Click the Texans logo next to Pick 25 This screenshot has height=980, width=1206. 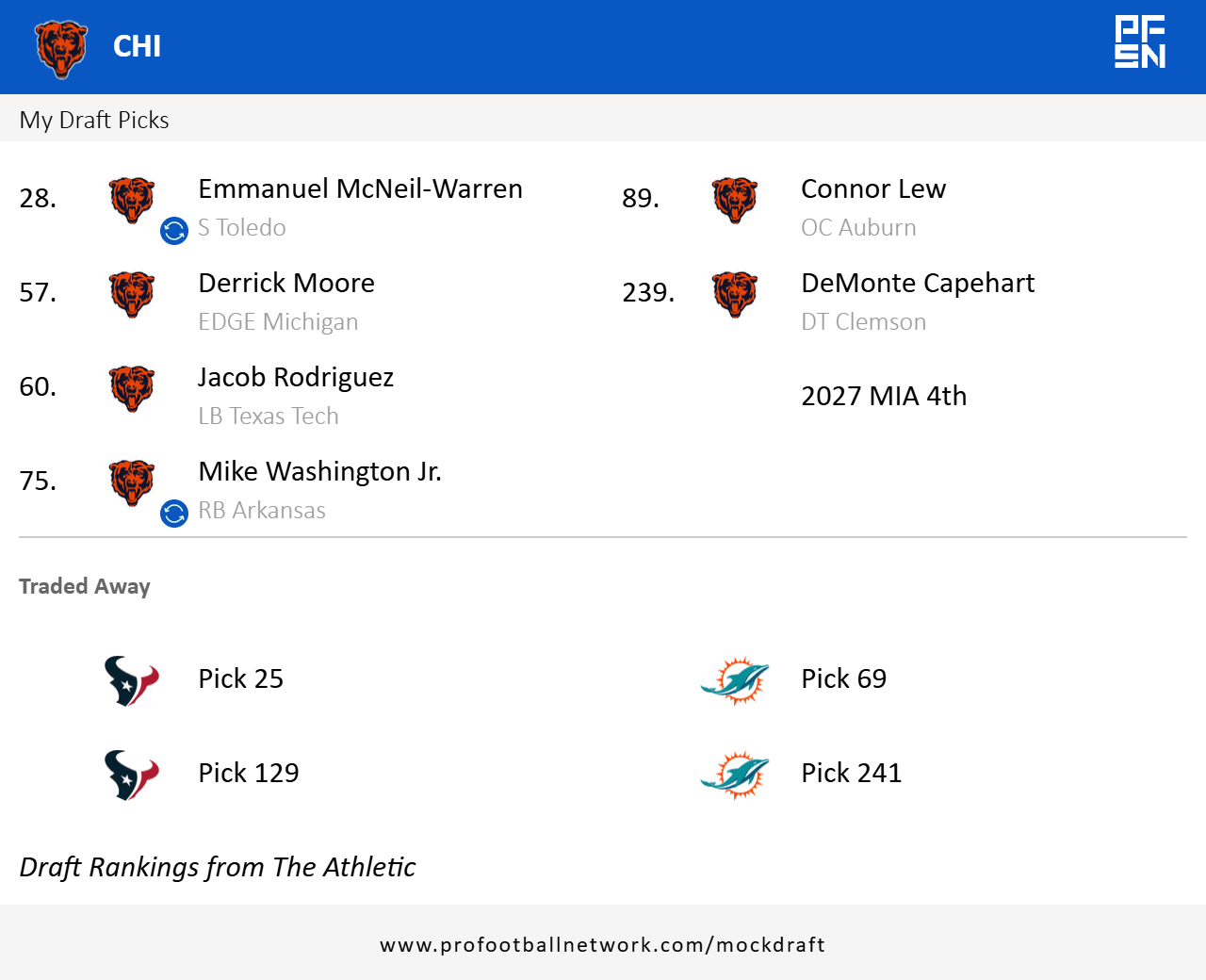(131, 680)
